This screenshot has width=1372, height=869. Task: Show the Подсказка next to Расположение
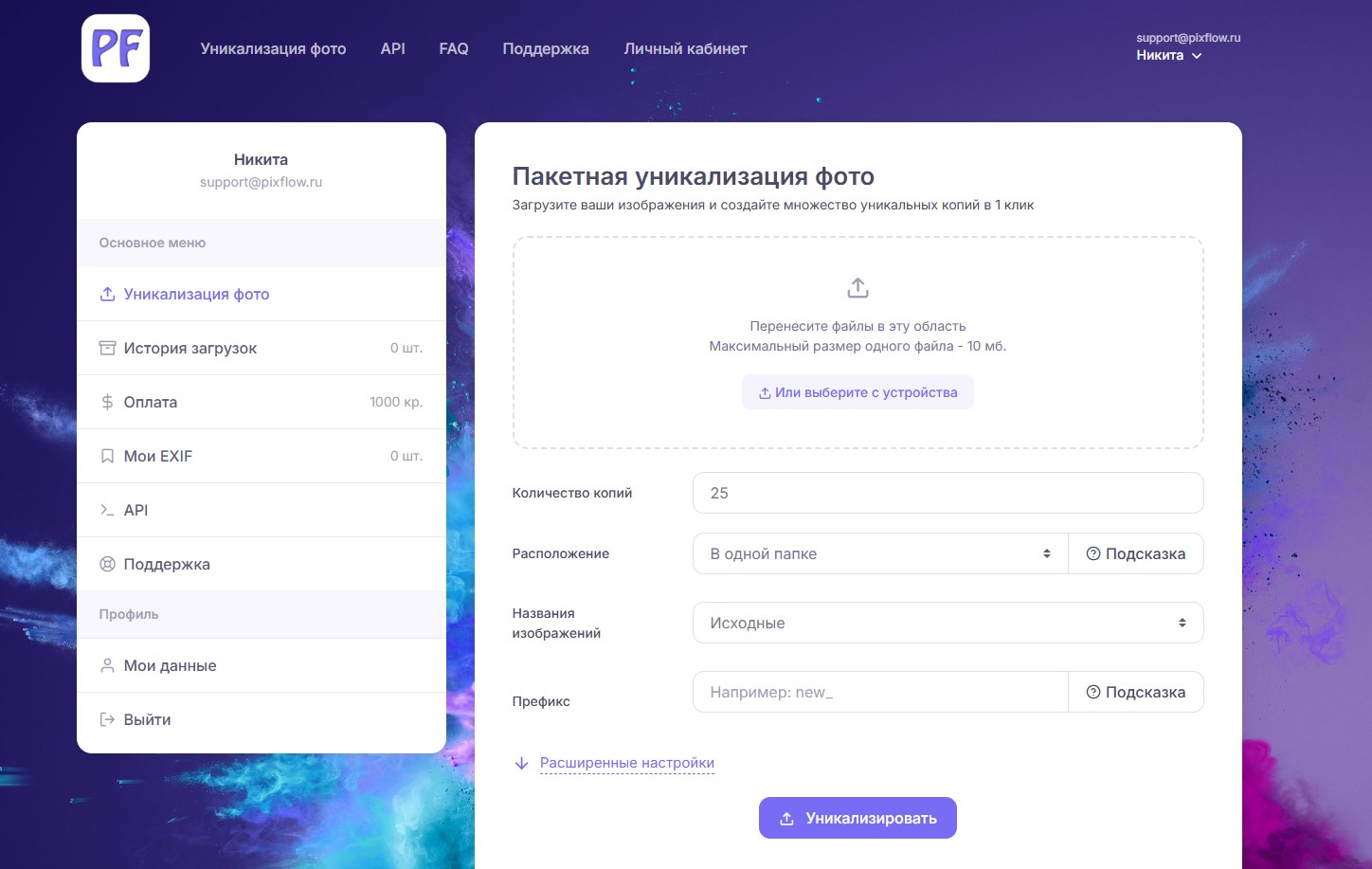tap(1135, 553)
